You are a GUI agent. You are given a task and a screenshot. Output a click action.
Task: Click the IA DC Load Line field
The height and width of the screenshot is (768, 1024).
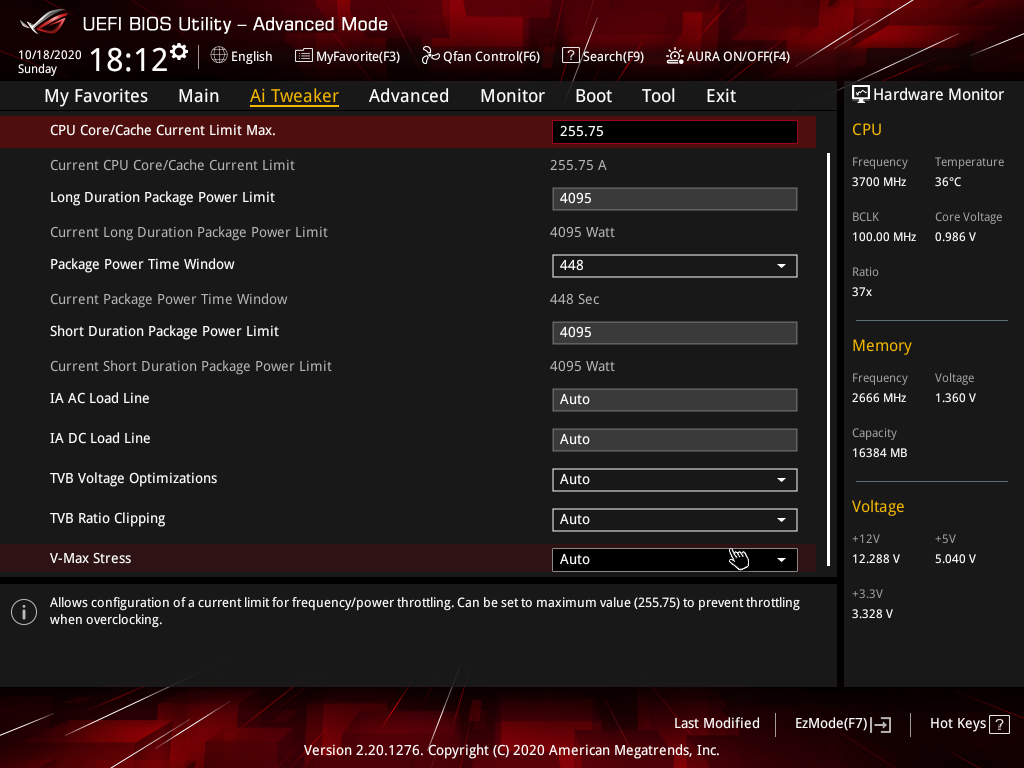(x=675, y=440)
